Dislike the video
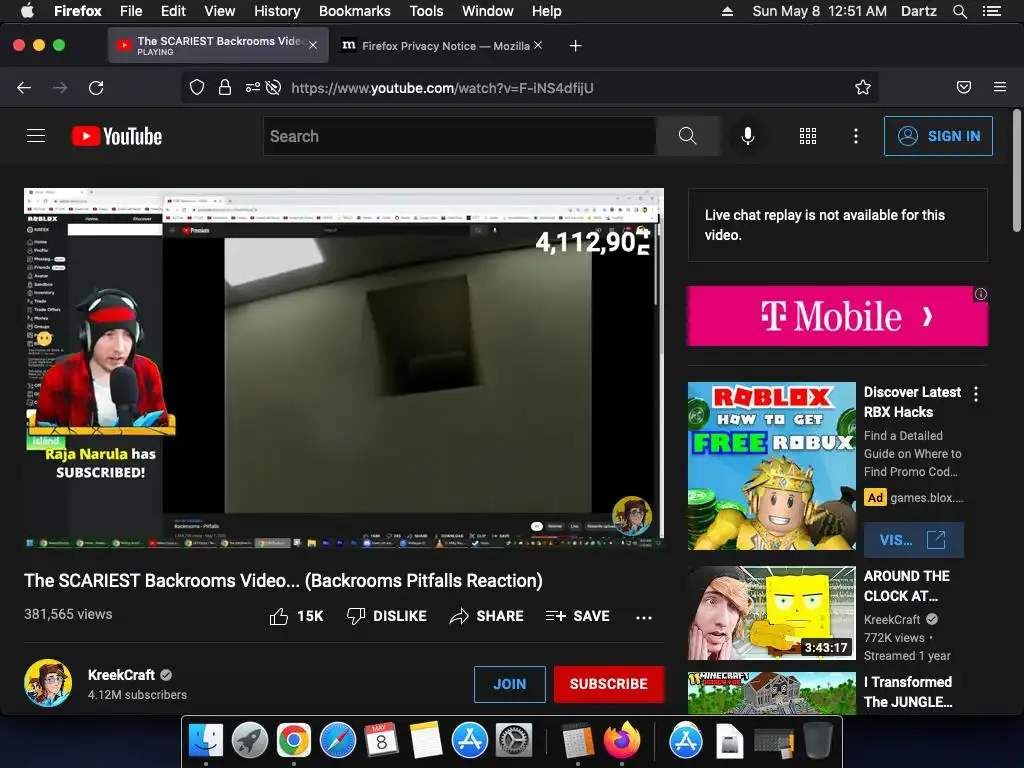The image size is (1024, 768). coord(387,616)
